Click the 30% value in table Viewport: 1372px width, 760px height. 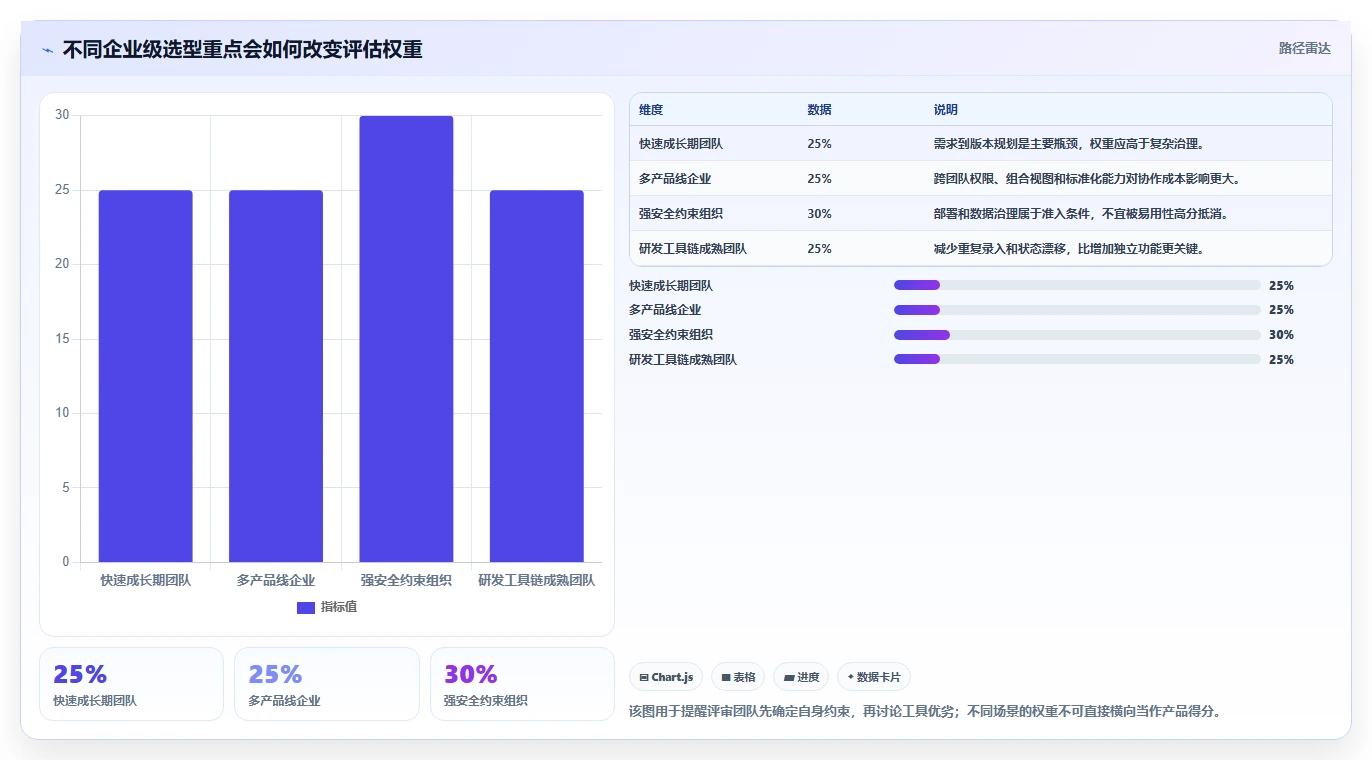(x=819, y=214)
